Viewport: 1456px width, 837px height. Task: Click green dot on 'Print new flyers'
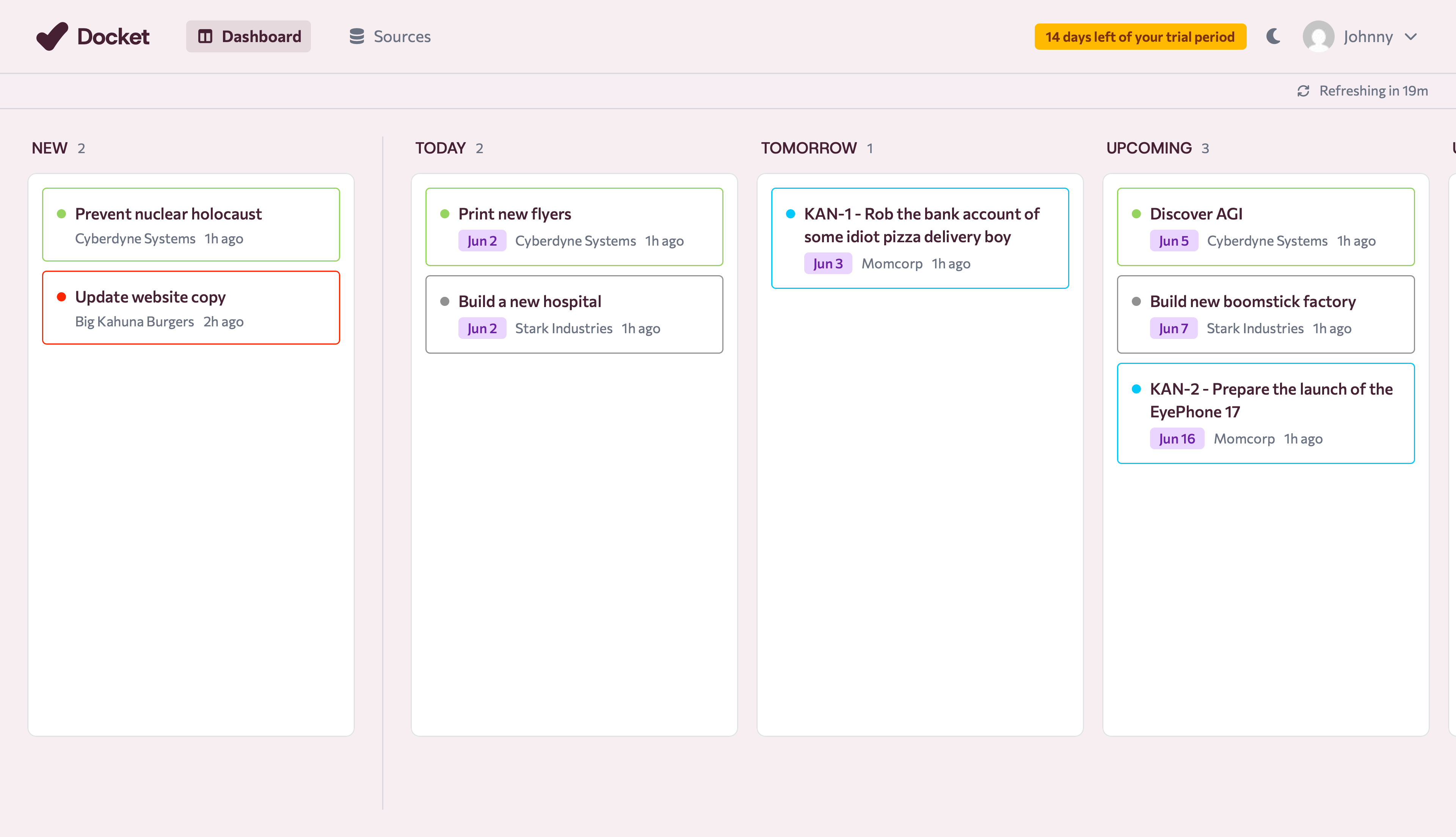(x=445, y=214)
